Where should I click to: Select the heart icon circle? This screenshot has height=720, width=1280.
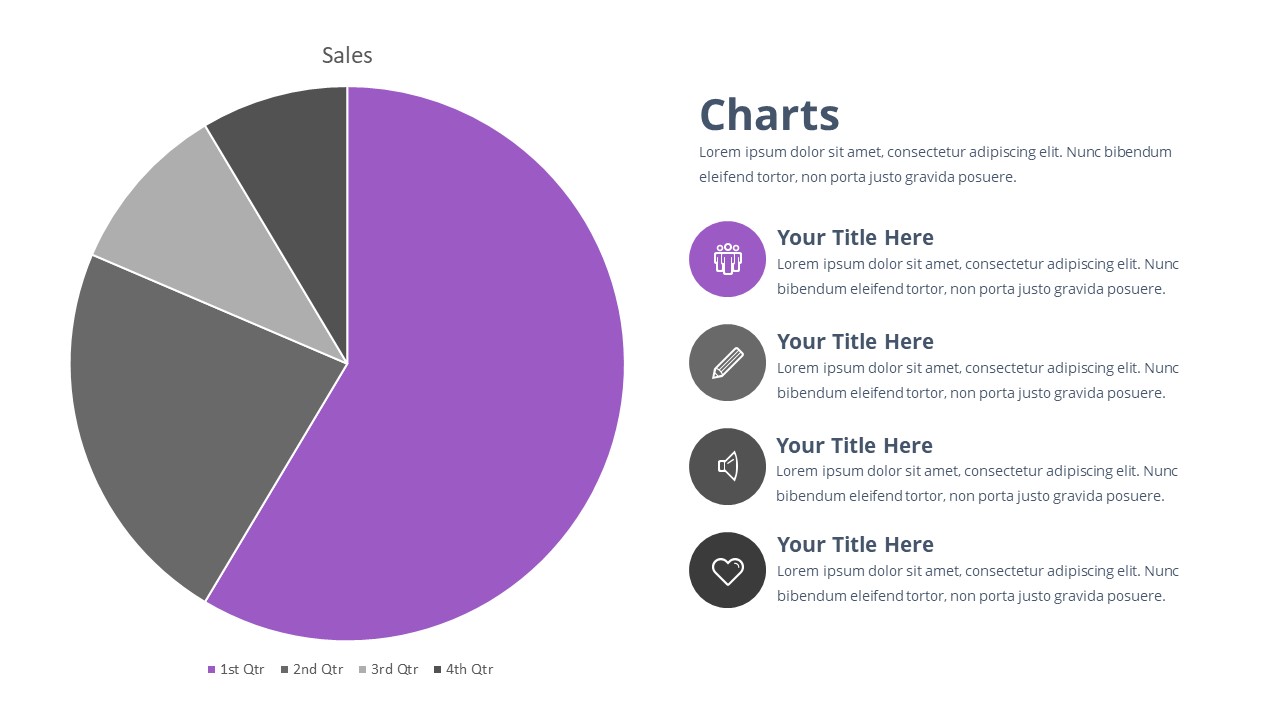[727, 570]
